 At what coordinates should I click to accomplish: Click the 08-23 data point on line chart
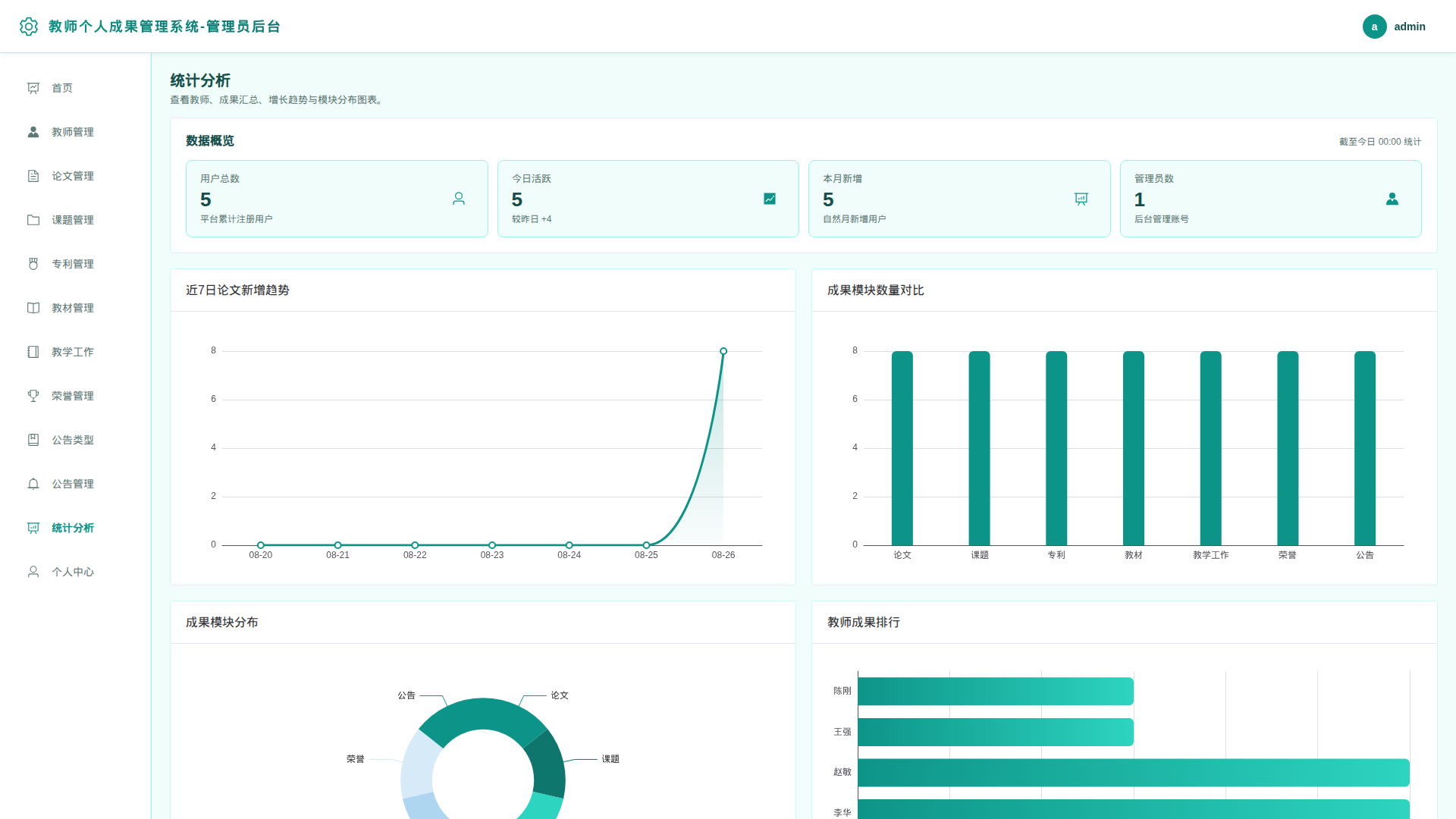pyautogui.click(x=492, y=545)
